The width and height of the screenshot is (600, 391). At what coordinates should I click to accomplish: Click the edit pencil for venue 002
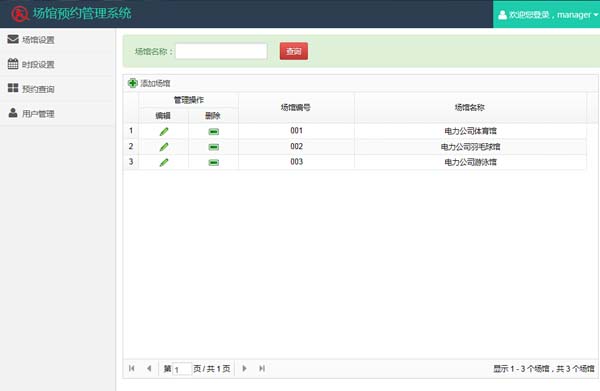(164, 147)
